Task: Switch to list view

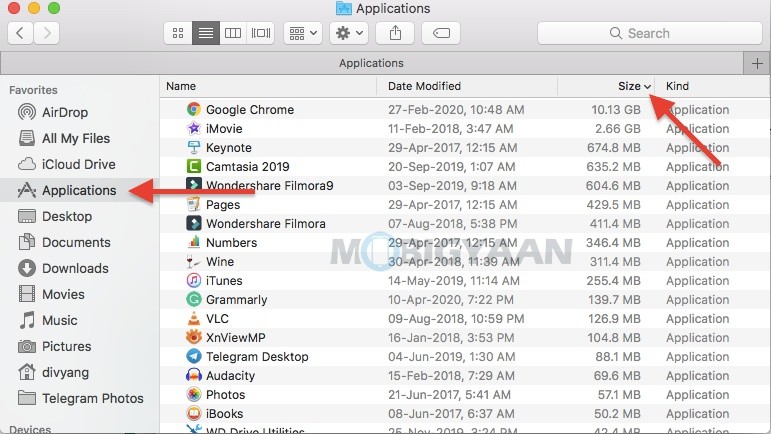Action: pyautogui.click(x=206, y=33)
